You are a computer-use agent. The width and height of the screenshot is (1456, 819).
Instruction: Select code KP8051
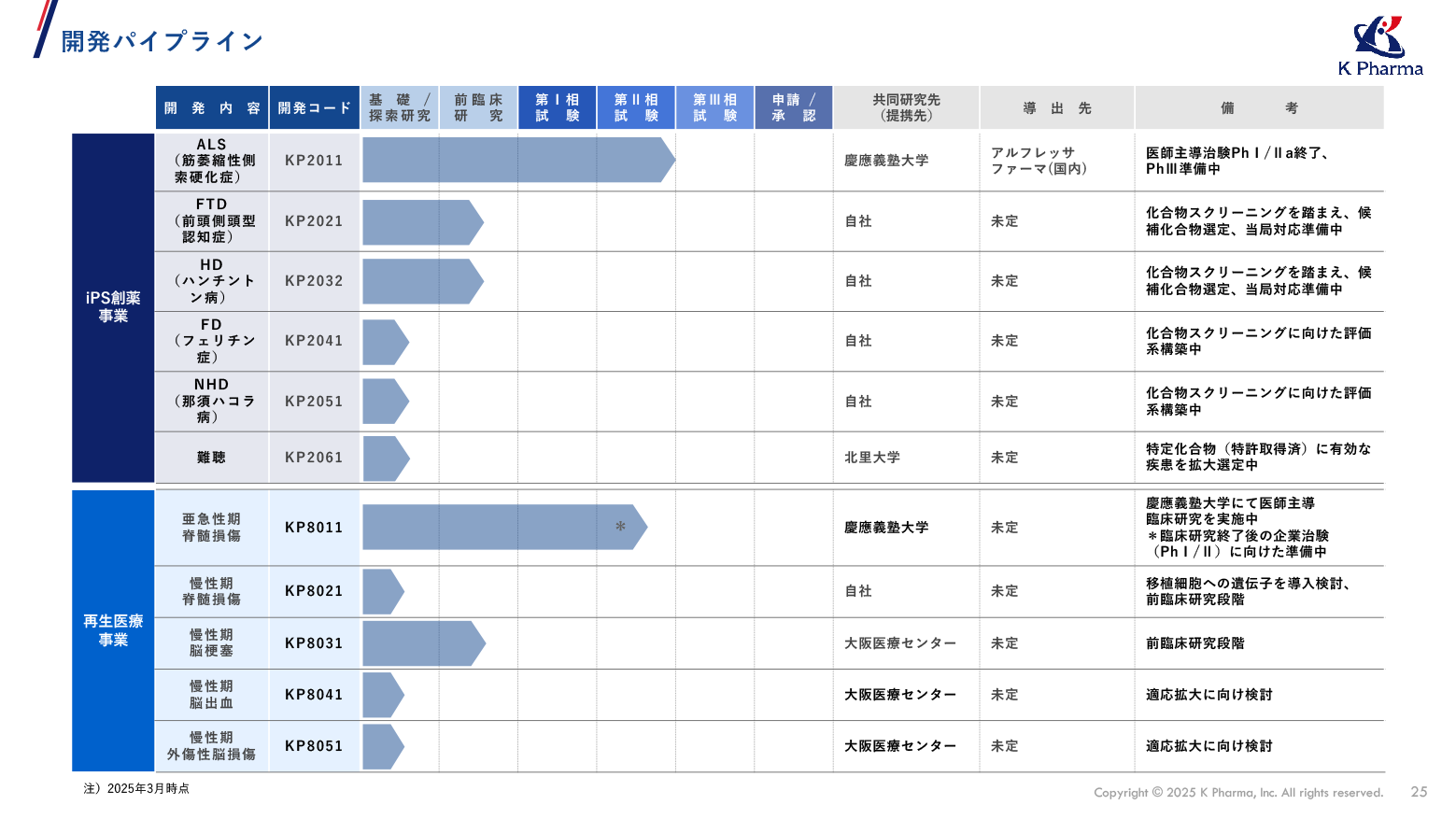click(314, 746)
